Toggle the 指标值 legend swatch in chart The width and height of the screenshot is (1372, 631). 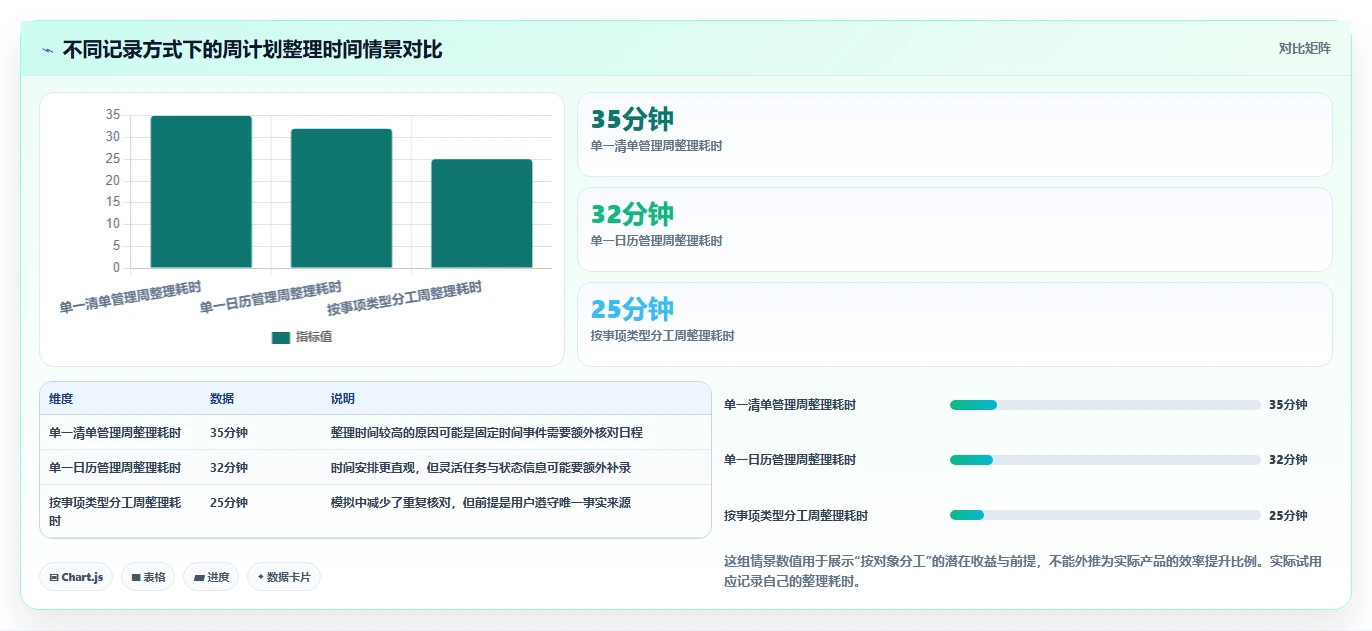(x=281, y=338)
